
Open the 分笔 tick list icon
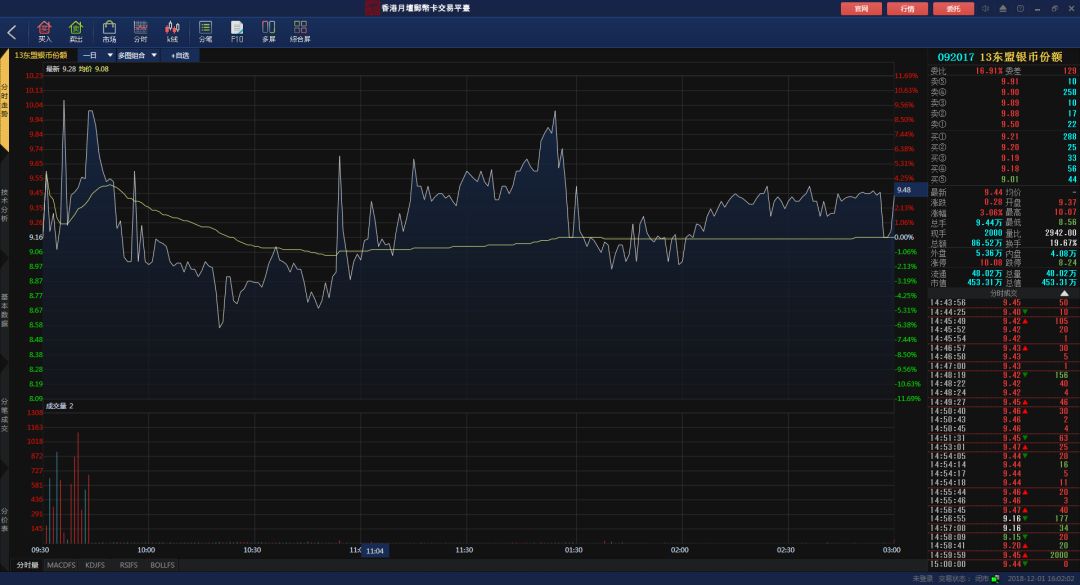pyautogui.click(x=205, y=32)
